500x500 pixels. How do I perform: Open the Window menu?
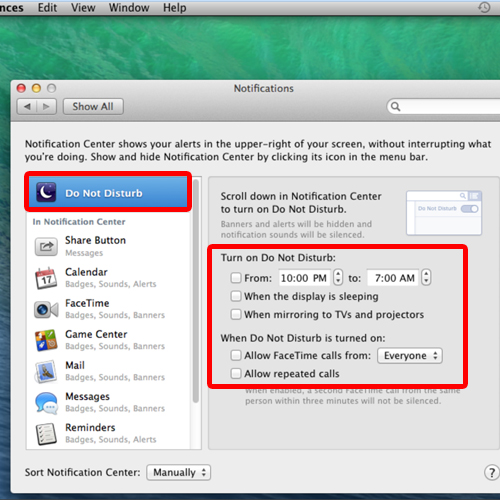coord(129,7)
